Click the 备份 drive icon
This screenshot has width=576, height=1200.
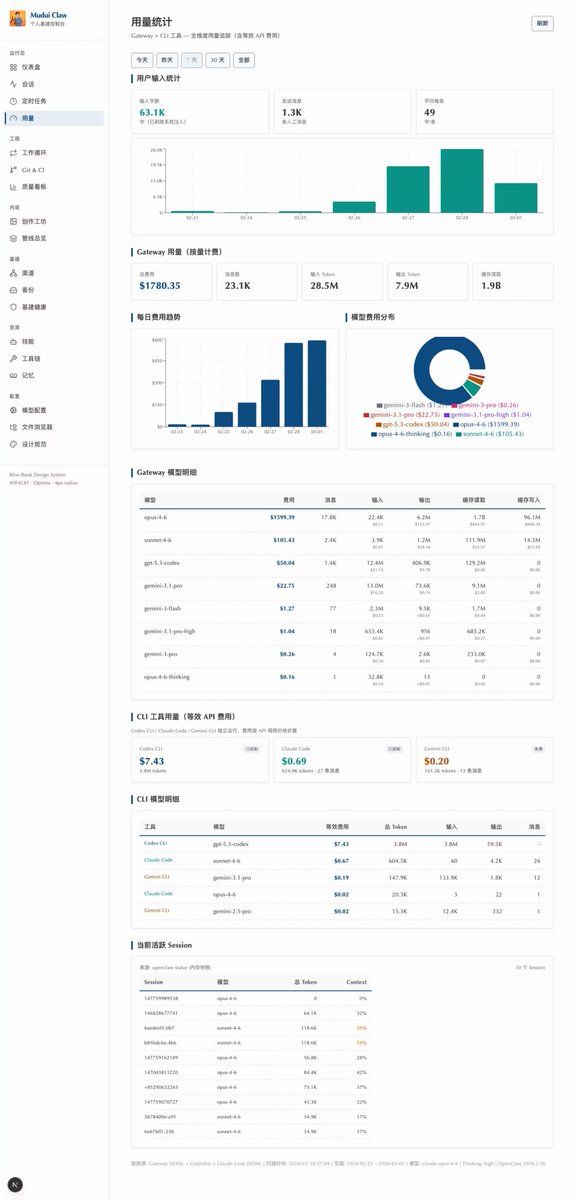[x=13, y=290]
